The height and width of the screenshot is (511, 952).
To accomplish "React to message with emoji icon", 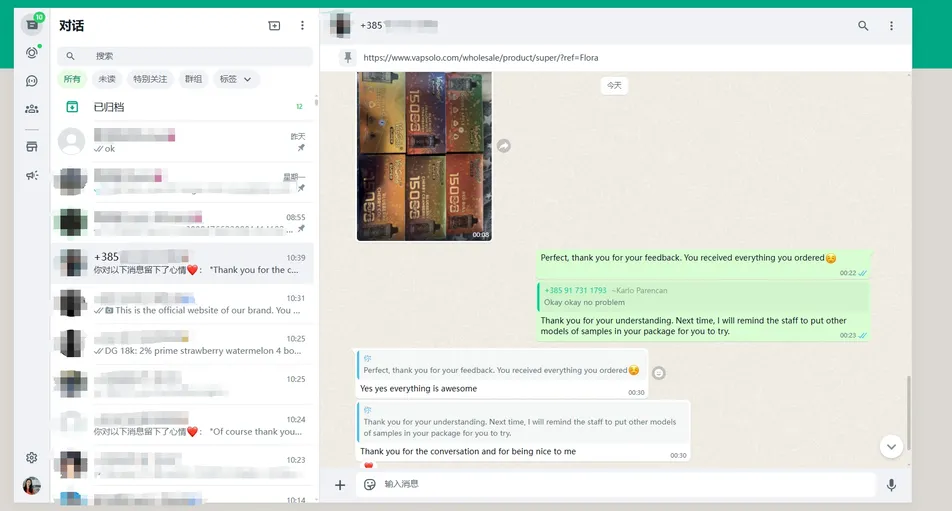I will point(659,373).
